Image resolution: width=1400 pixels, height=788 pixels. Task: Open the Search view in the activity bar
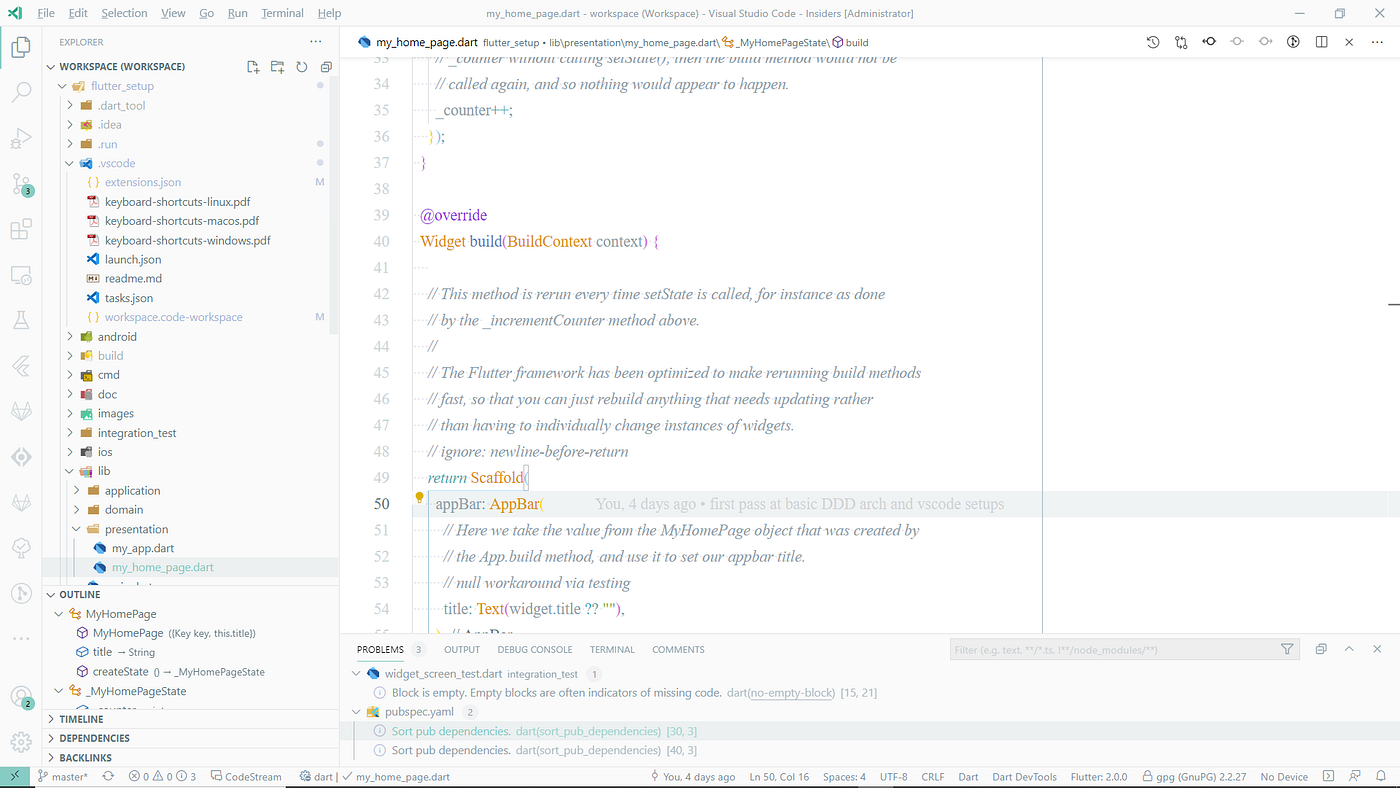(x=21, y=92)
